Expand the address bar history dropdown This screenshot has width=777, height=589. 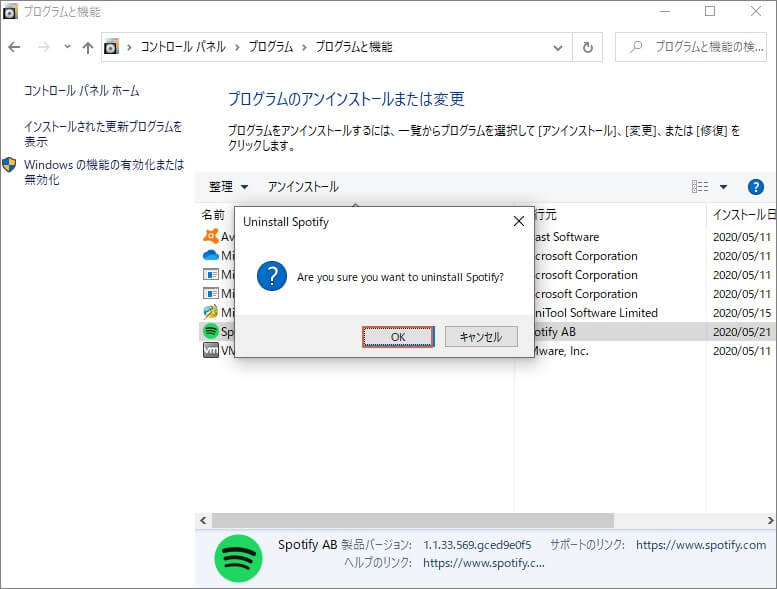point(558,48)
